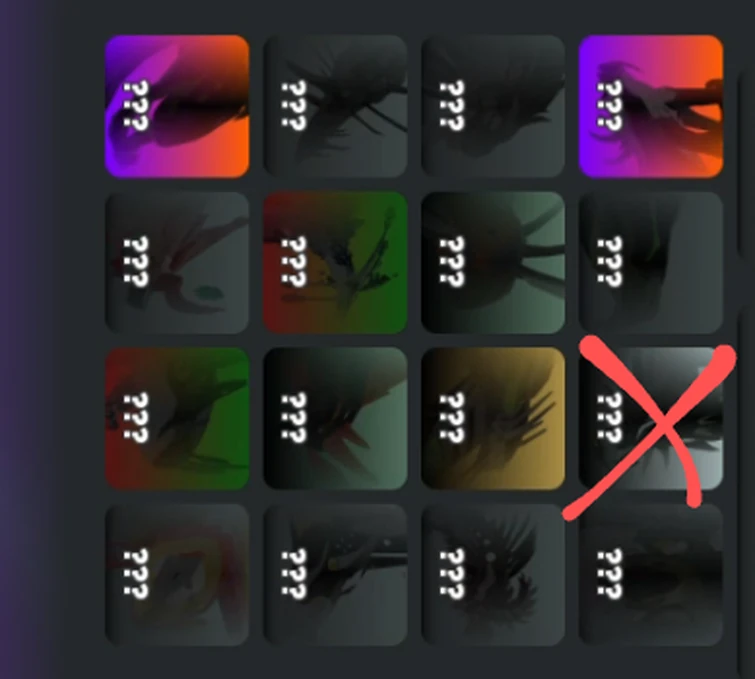The image size is (755, 679).
Task: Choose the bottom-right nearly black mystery tile
Action: [651, 575]
